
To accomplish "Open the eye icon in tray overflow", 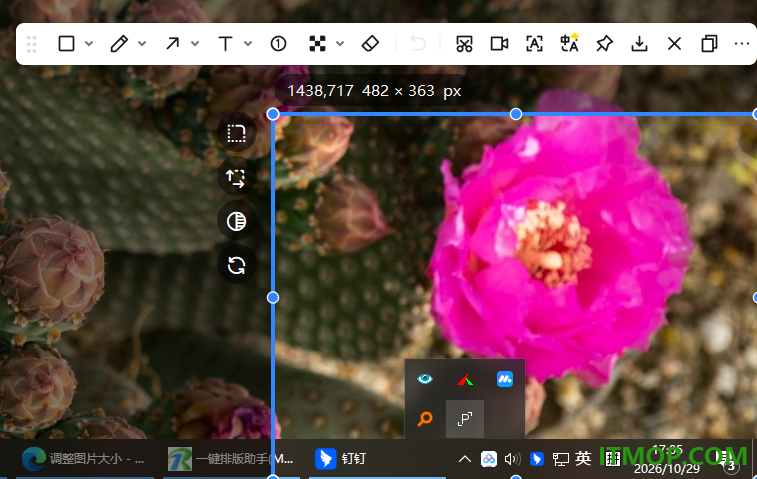I will (425, 379).
